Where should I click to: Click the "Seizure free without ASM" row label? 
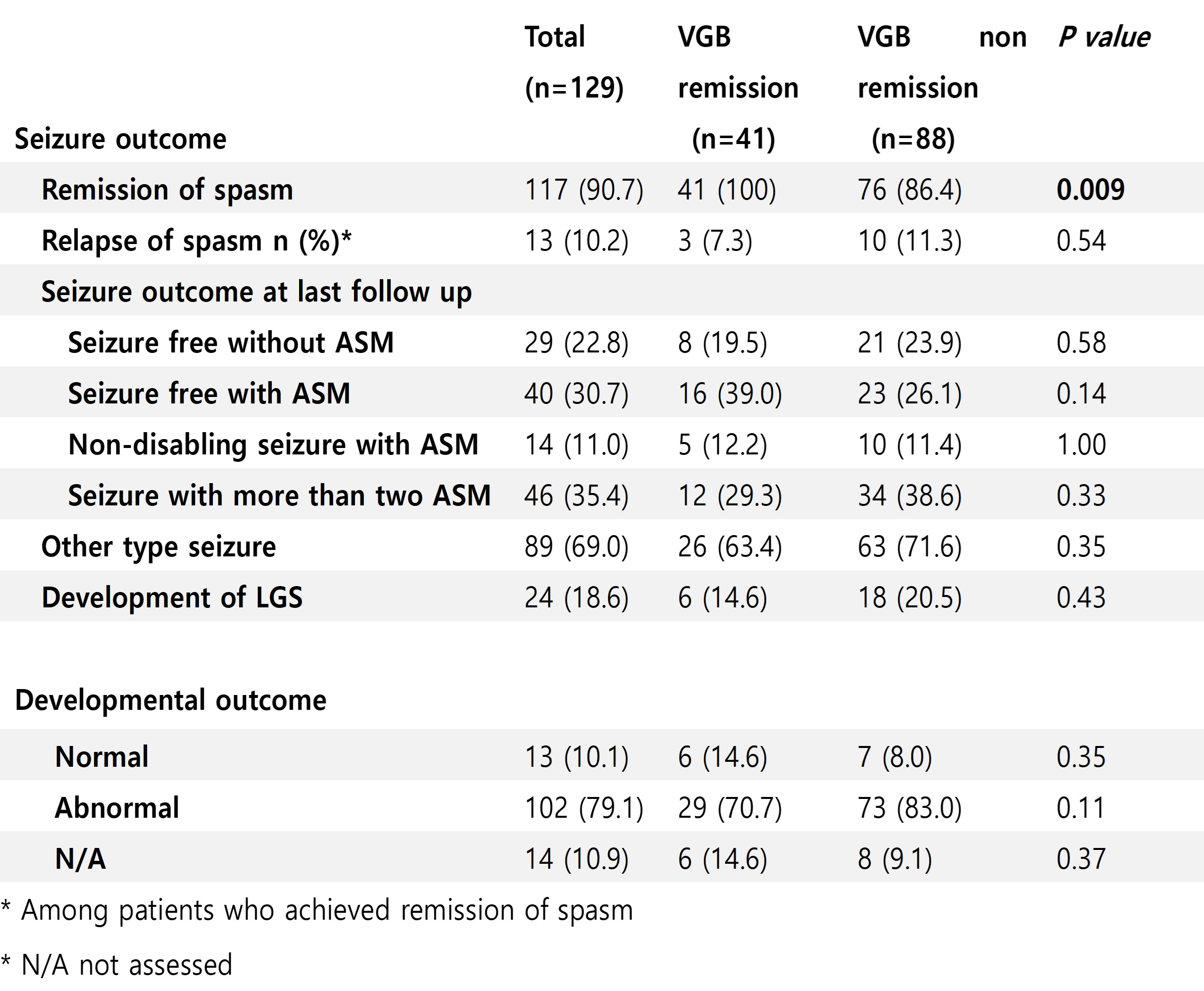231,343
